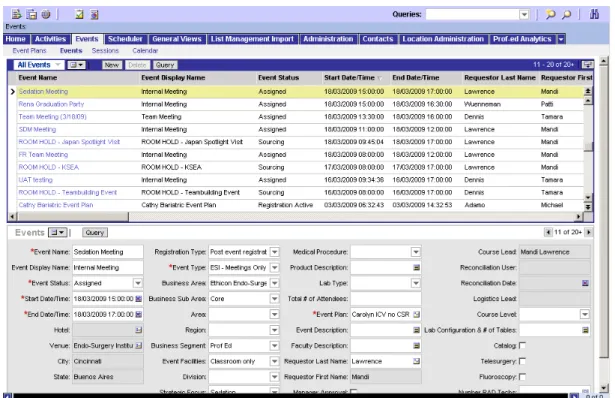Expand the Registration Type dropdown
This screenshot has height=398, width=615.
(275, 252)
